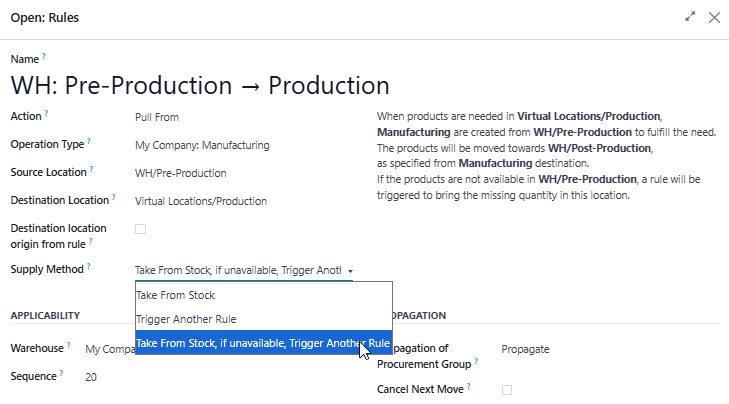The width and height of the screenshot is (729, 404).
Task: Click the help icon beside Source Location
Action: (x=92, y=169)
